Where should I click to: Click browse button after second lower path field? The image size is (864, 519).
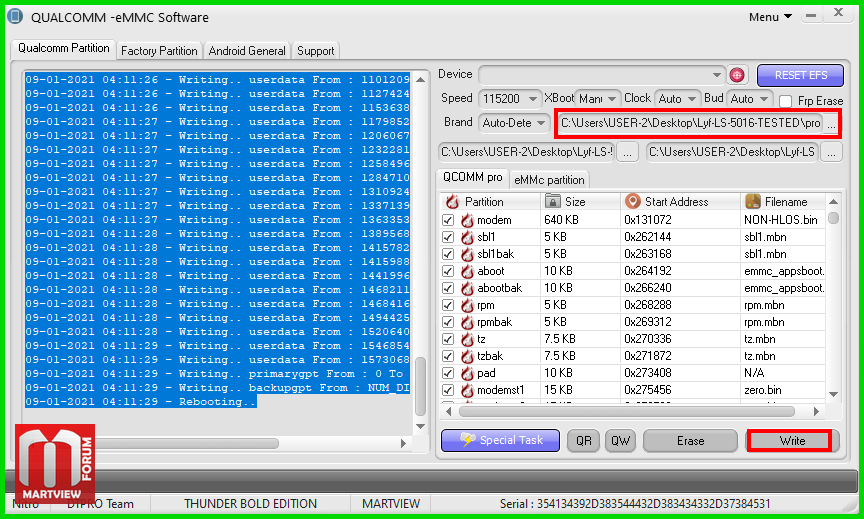point(831,152)
